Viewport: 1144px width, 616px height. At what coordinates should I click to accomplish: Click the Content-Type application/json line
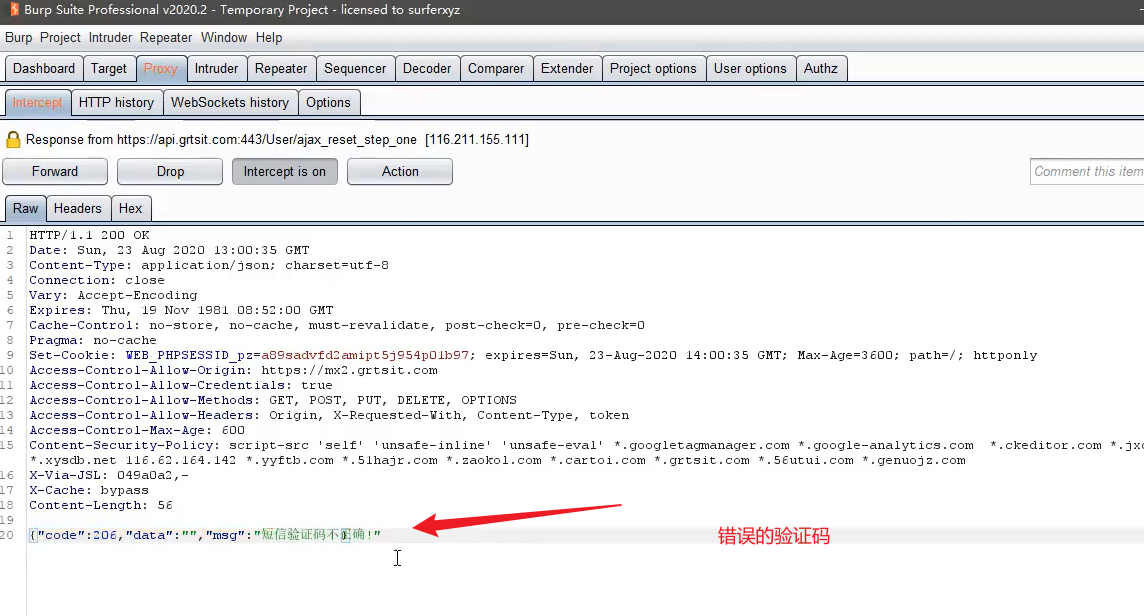209,265
